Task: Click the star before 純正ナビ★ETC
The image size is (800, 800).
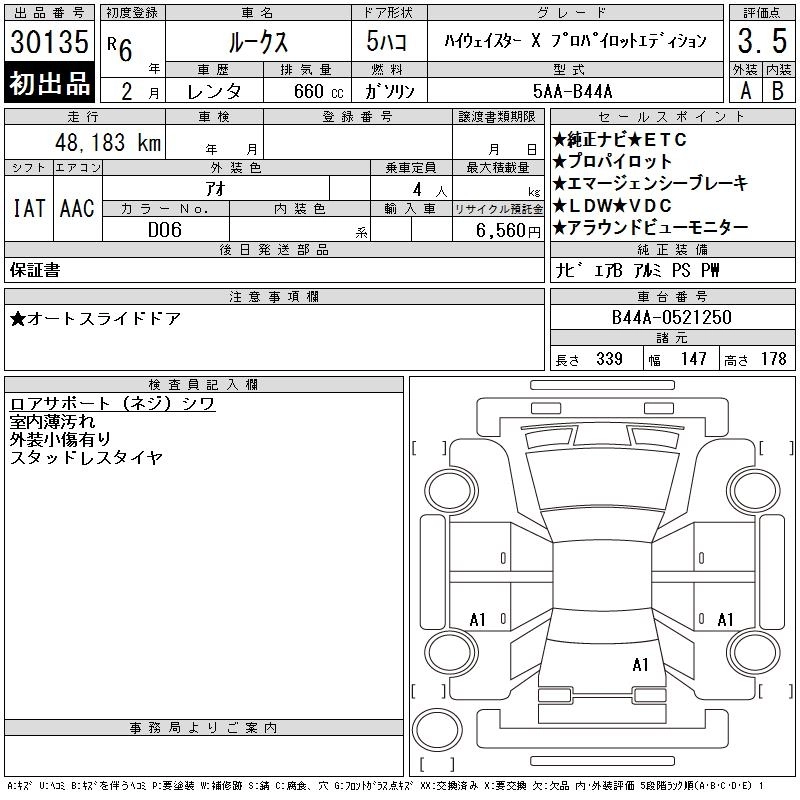Action: click(560, 141)
